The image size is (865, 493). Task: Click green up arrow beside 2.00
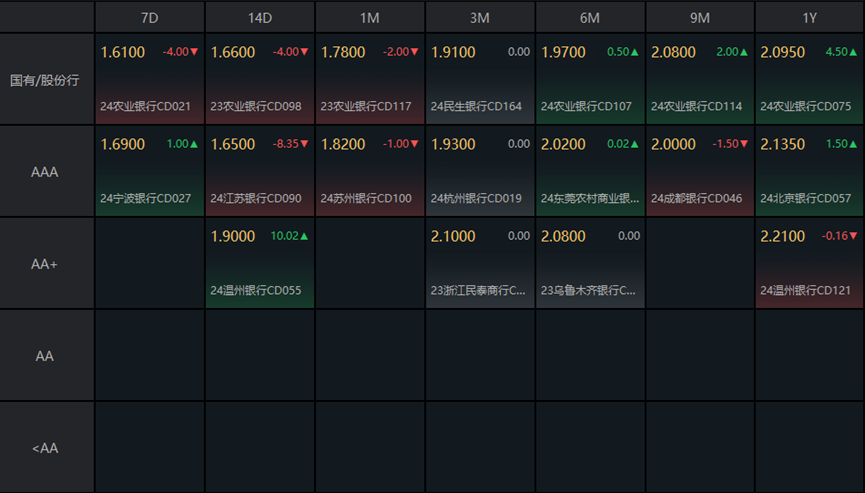744,52
